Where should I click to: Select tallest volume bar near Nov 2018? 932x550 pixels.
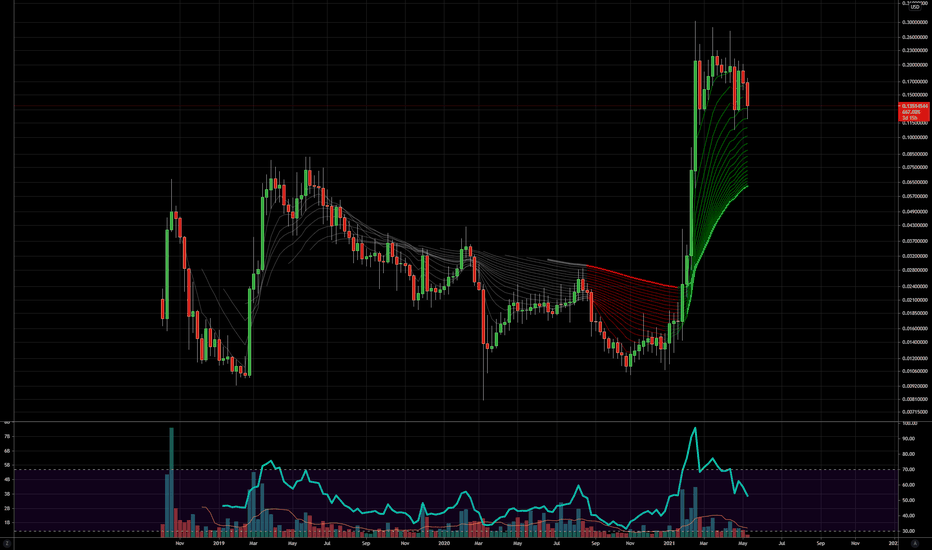(172, 482)
